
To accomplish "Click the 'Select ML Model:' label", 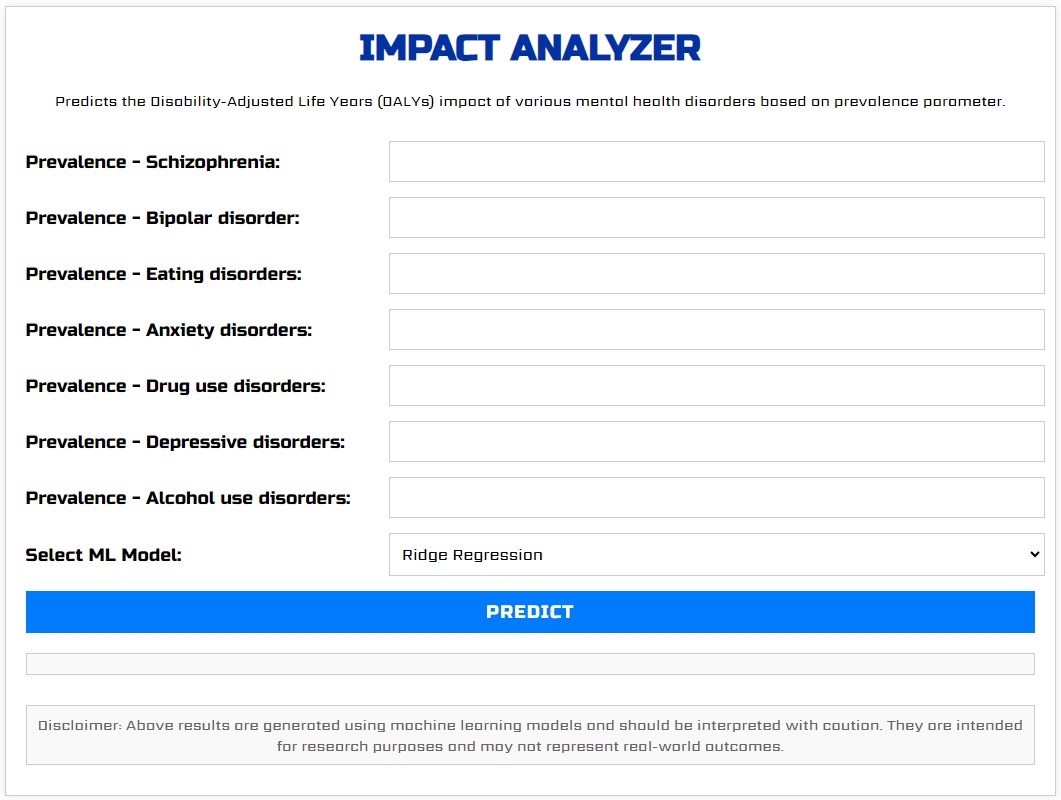I will [104, 555].
